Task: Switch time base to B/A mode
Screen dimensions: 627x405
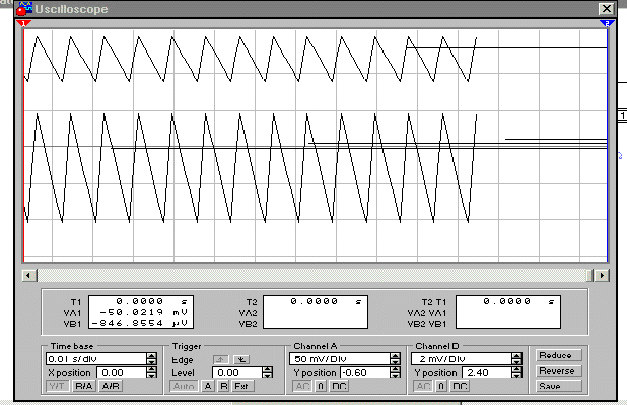Action: coord(84,386)
